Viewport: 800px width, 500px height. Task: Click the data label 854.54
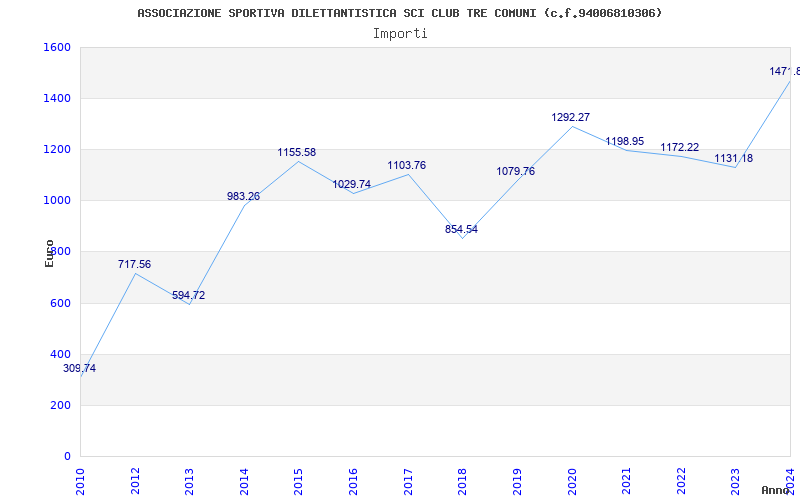(x=461, y=230)
